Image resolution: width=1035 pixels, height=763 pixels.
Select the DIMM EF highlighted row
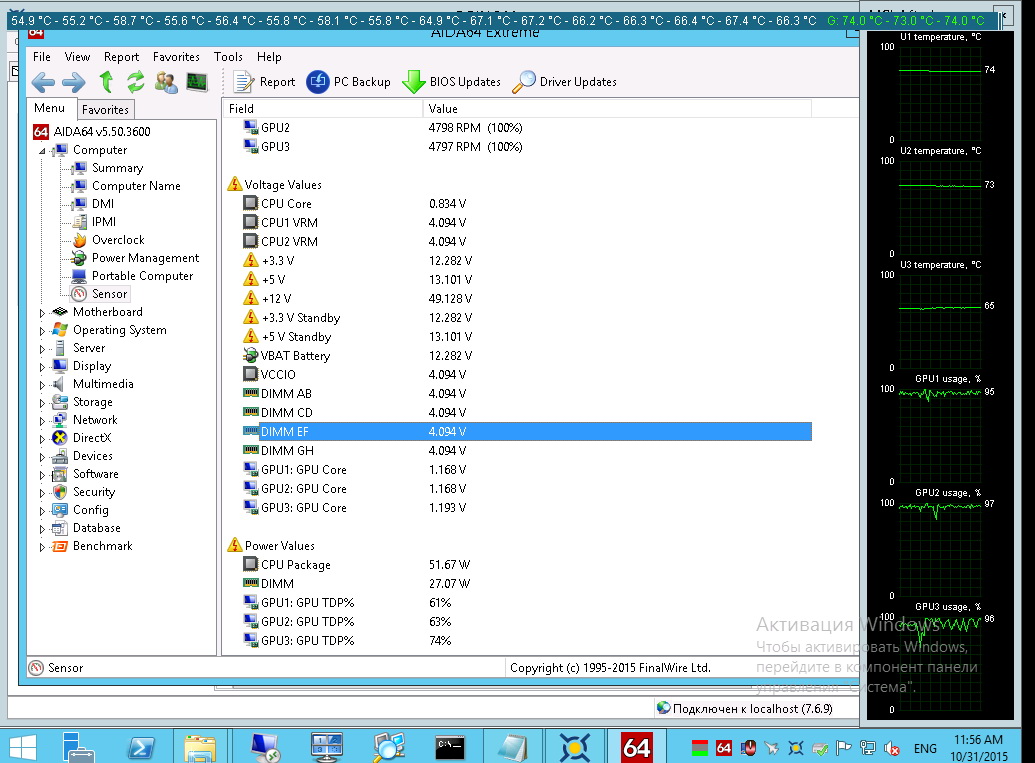coord(527,431)
